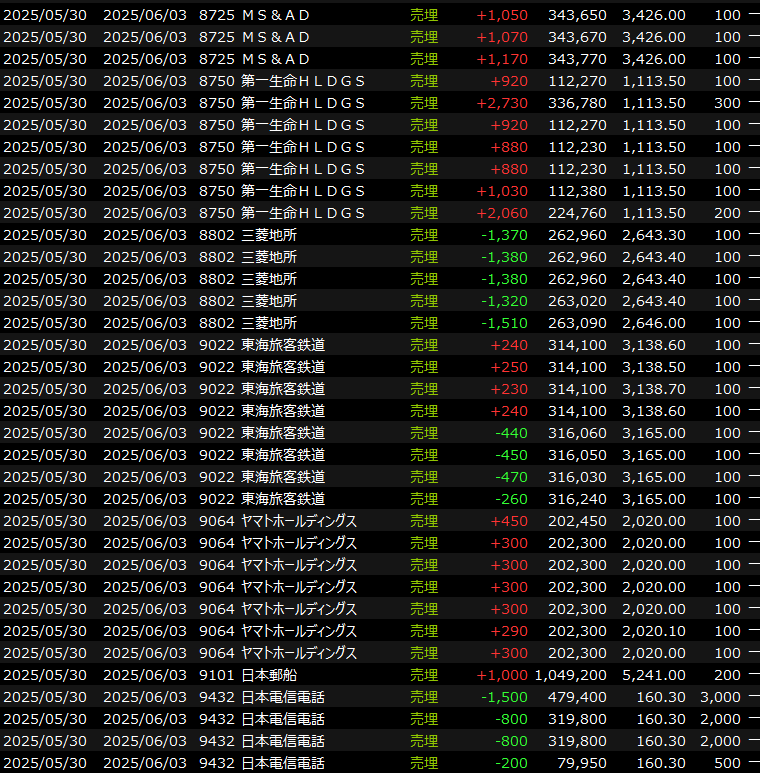760x773 pixels.
Task: Select the 第一生命HLDGS row with +1,030
Action: tap(302, 191)
